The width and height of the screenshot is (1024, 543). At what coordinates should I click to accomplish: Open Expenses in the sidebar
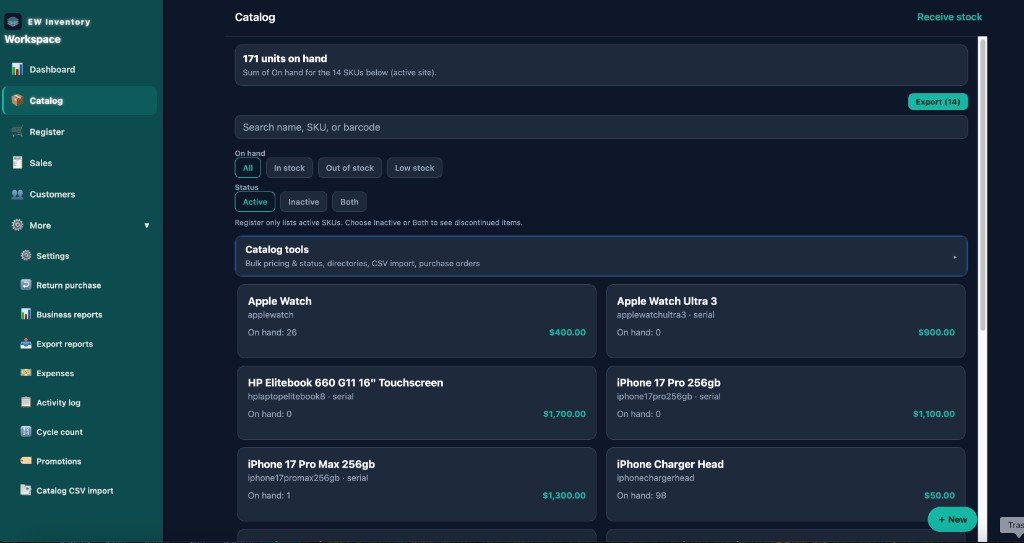55,374
